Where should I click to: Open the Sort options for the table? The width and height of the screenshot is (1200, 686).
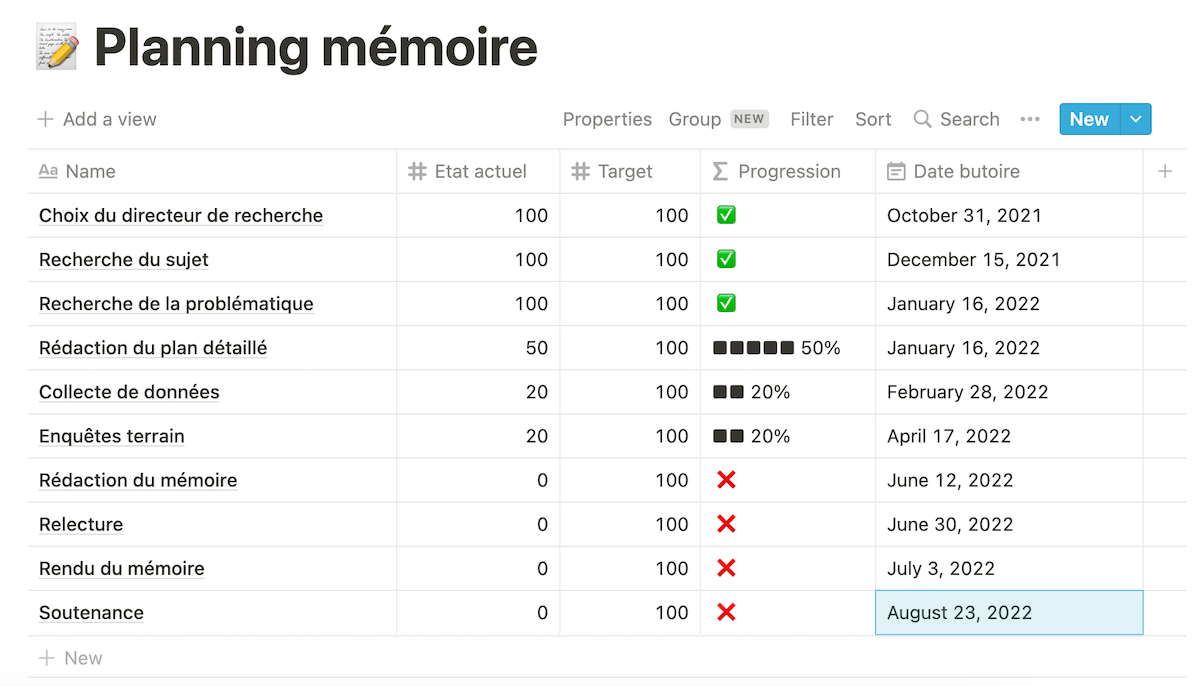(872, 119)
